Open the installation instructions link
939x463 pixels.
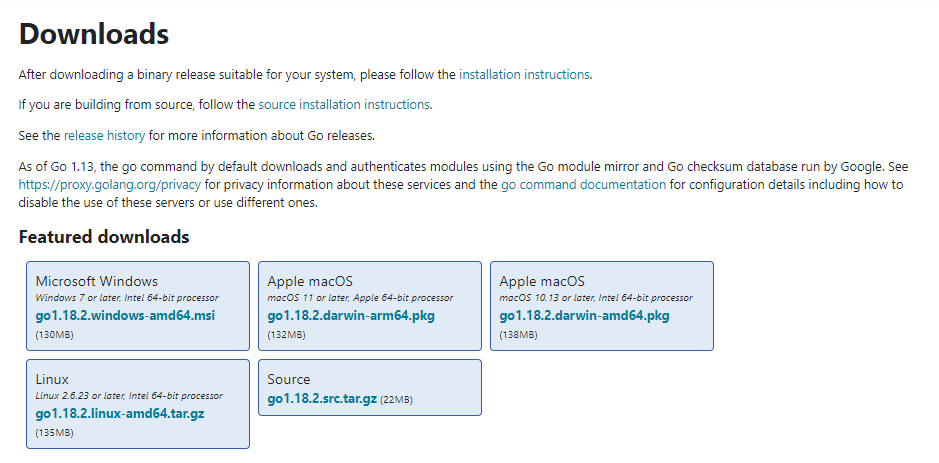click(524, 75)
